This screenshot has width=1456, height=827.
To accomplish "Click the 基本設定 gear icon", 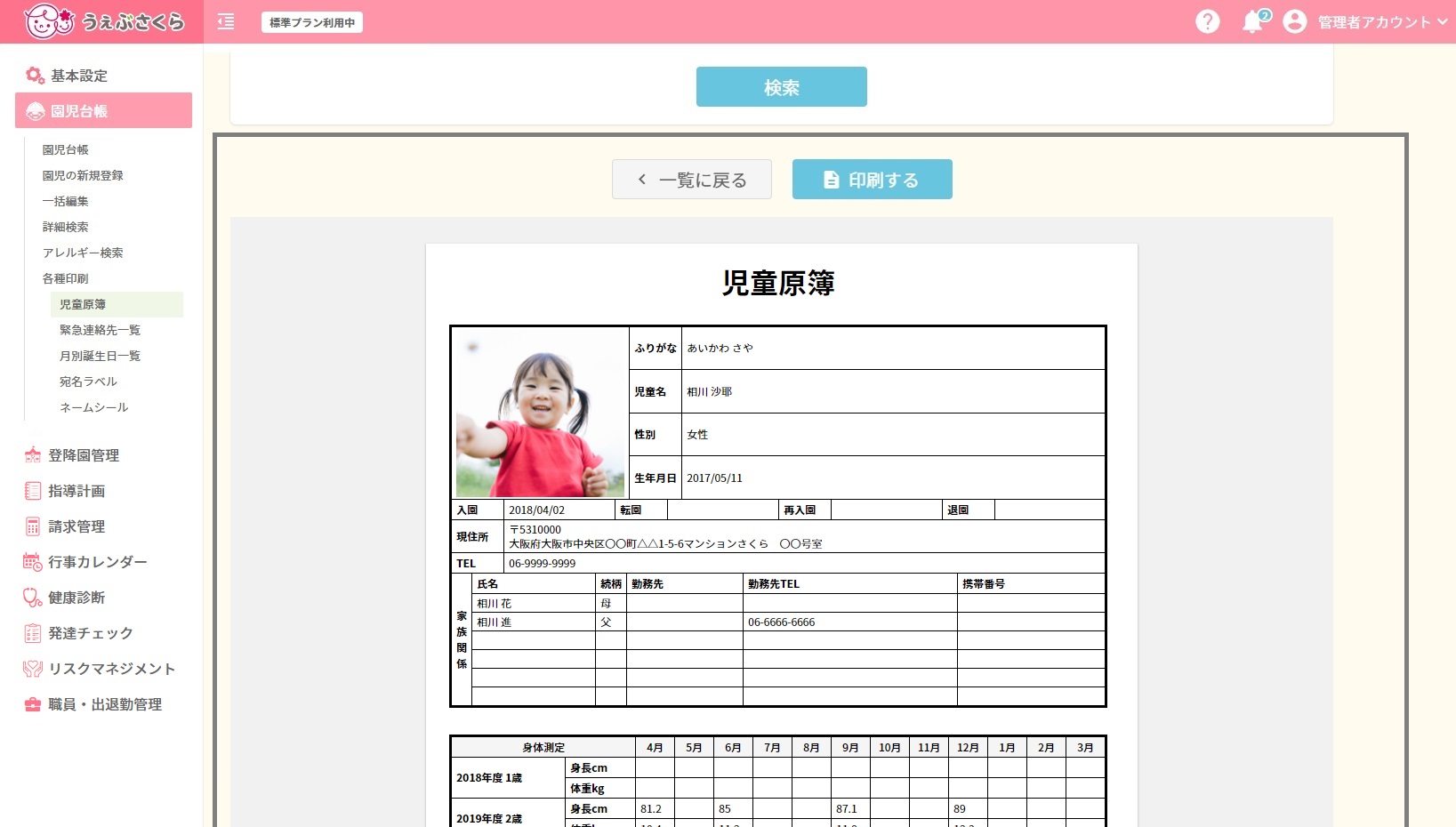I will point(35,76).
